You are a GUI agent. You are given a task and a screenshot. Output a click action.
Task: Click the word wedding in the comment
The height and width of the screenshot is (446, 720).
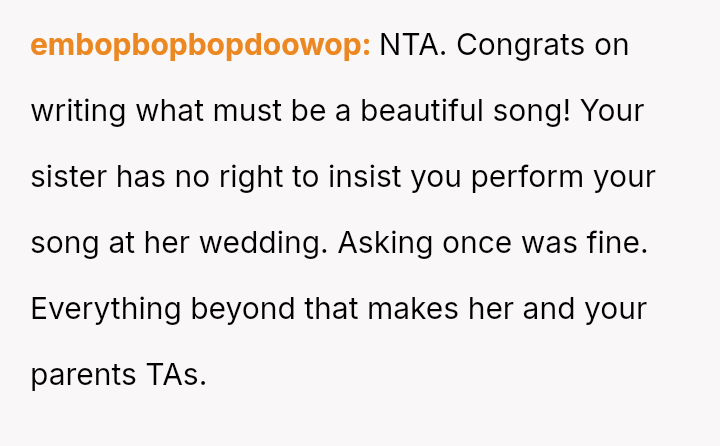pos(260,243)
